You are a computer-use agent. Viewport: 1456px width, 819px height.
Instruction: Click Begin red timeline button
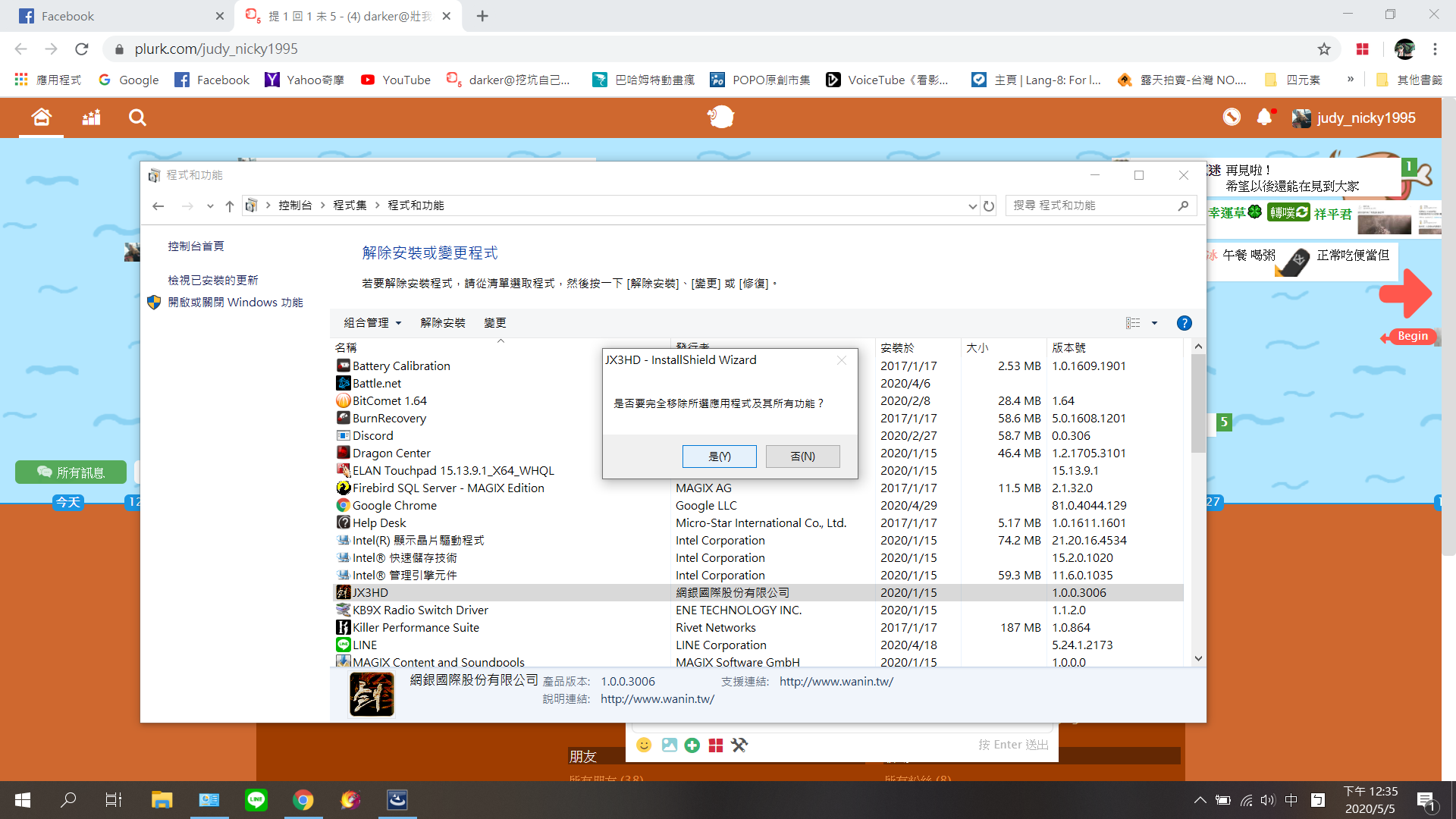pyautogui.click(x=1411, y=337)
